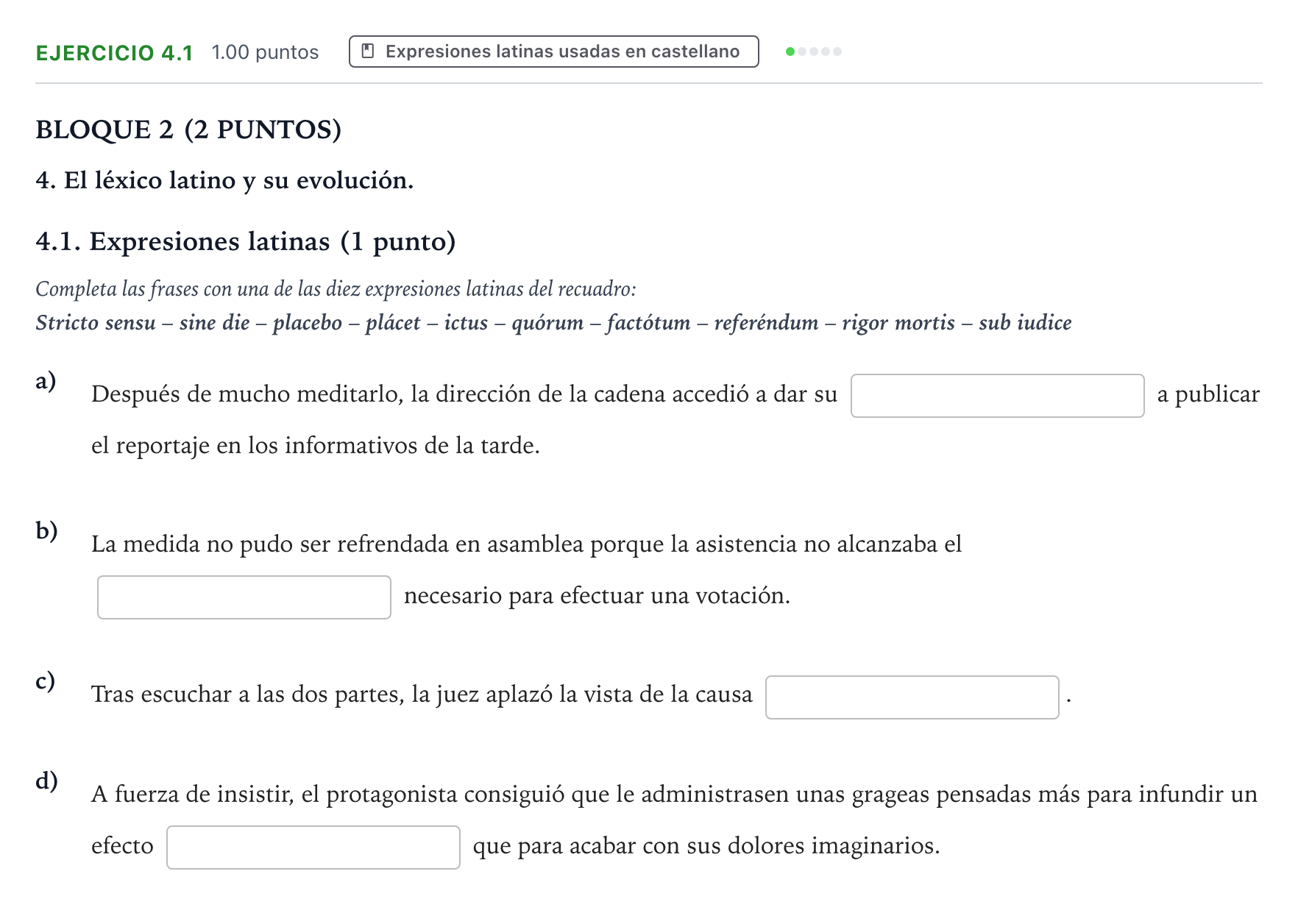Click the expression 'rigor mortis' in the list

tap(898, 323)
